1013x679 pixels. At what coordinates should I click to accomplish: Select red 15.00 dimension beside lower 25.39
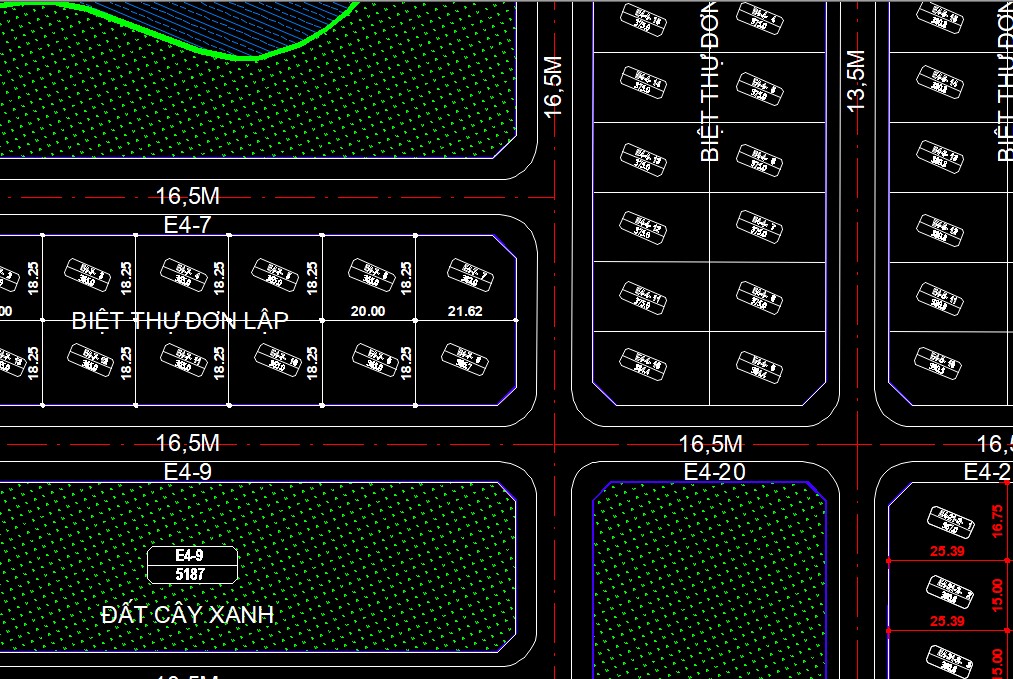click(997, 596)
